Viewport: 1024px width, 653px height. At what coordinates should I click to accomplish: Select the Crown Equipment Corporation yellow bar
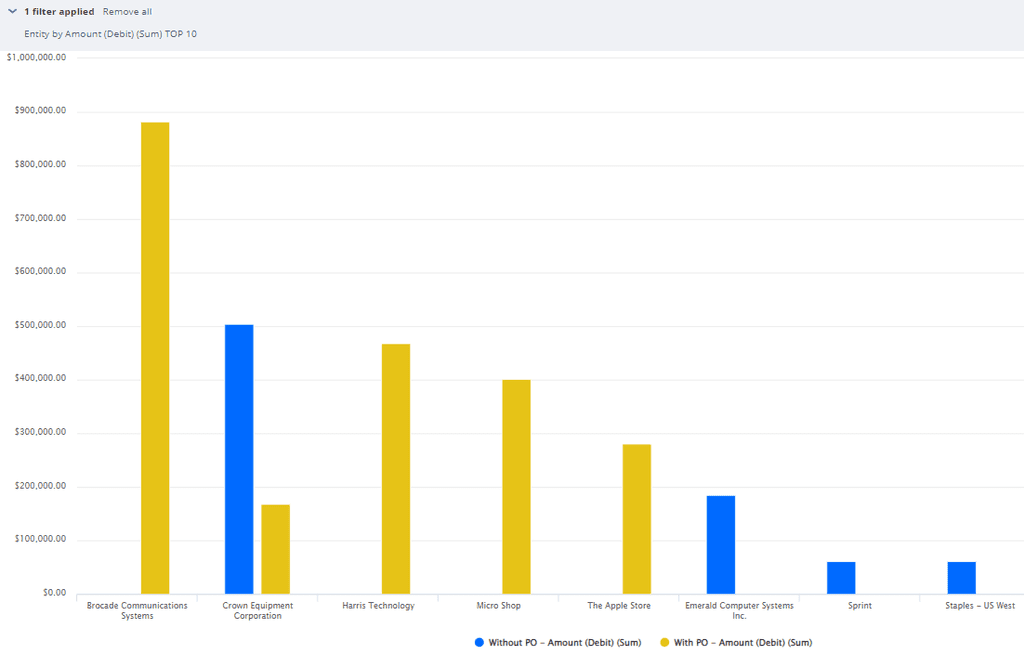[x=276, y=549]
